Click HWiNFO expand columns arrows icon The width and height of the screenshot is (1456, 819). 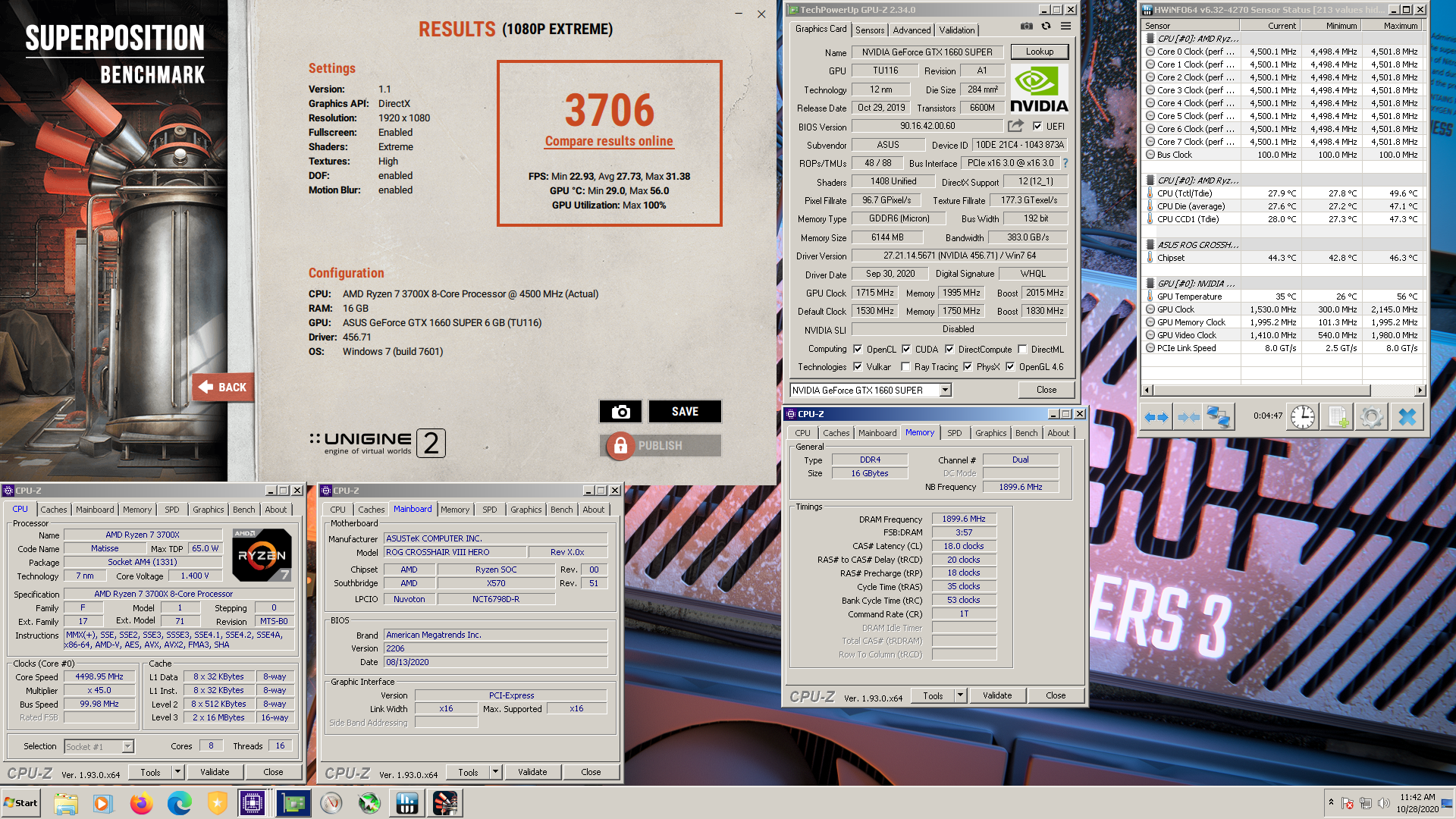1156,417
